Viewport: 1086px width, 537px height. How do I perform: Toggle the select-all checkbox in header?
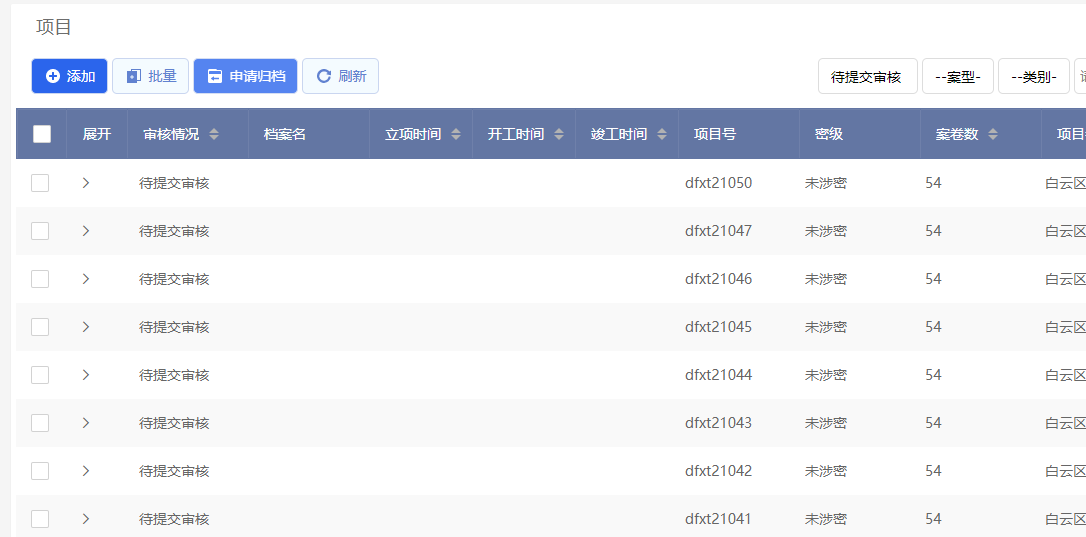(42, 134)
